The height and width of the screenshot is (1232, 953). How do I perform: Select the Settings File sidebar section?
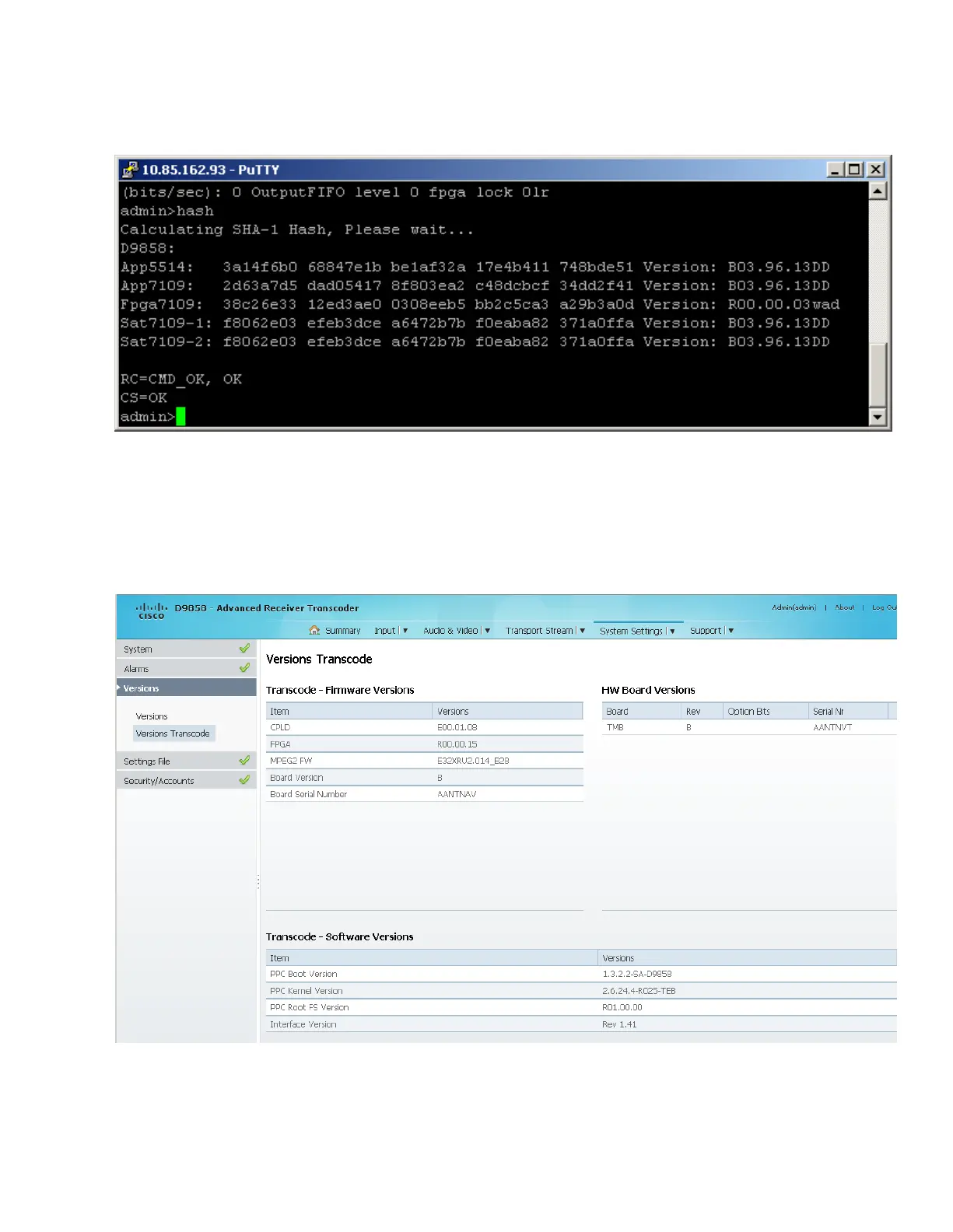pyautogui.click(x=187, y=761)
